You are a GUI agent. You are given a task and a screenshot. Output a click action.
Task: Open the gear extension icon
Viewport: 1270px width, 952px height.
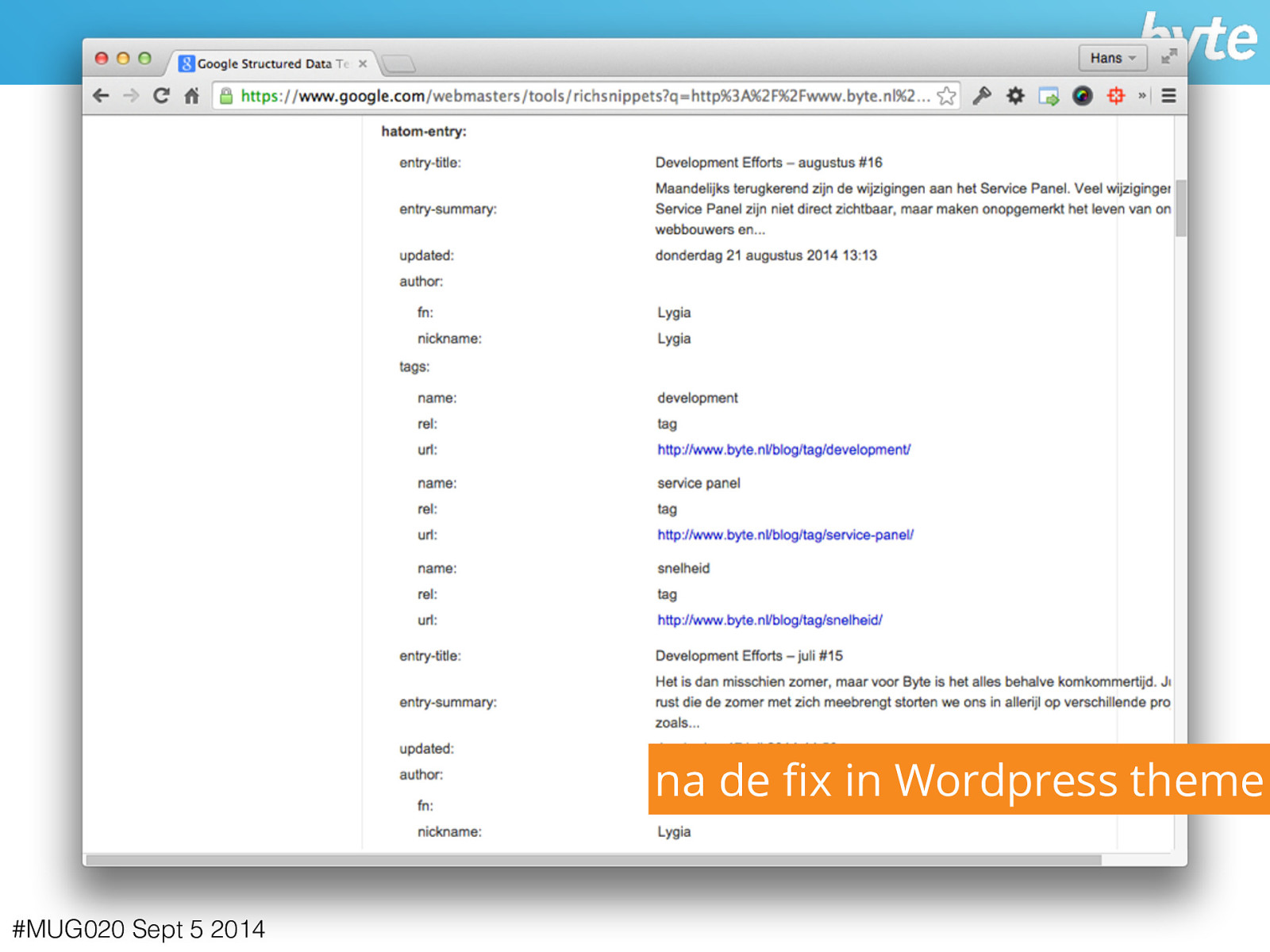coord(1015,96)
